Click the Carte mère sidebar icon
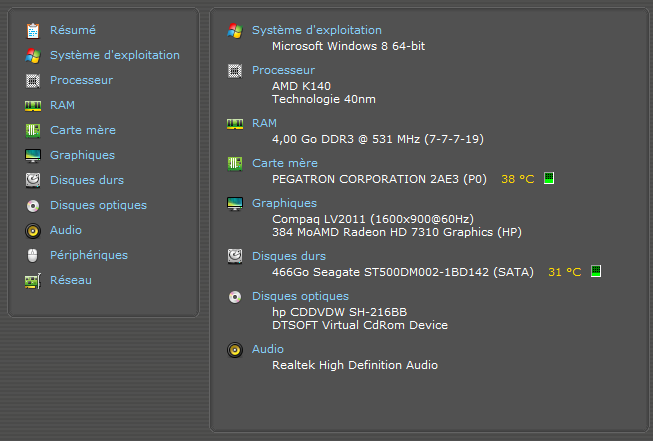The width and height of the screenshot is (653, 441). [33, 131]
